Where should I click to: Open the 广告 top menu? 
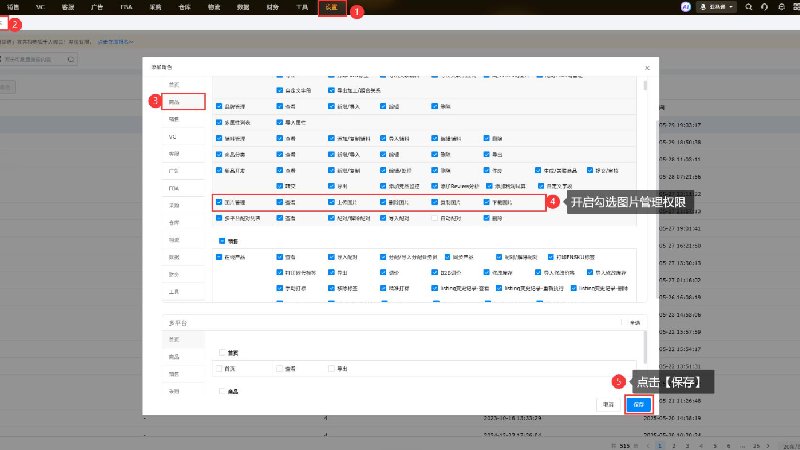point(96,7)
